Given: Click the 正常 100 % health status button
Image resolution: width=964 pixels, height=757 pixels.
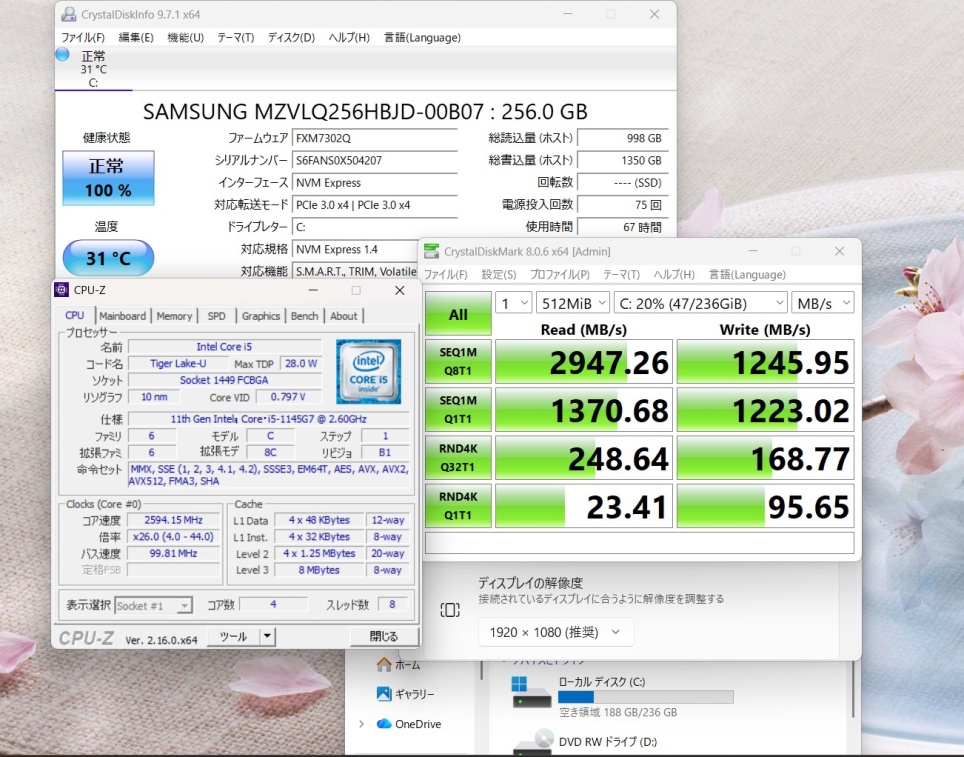Looking at the screenshot, I should (108, 178).
